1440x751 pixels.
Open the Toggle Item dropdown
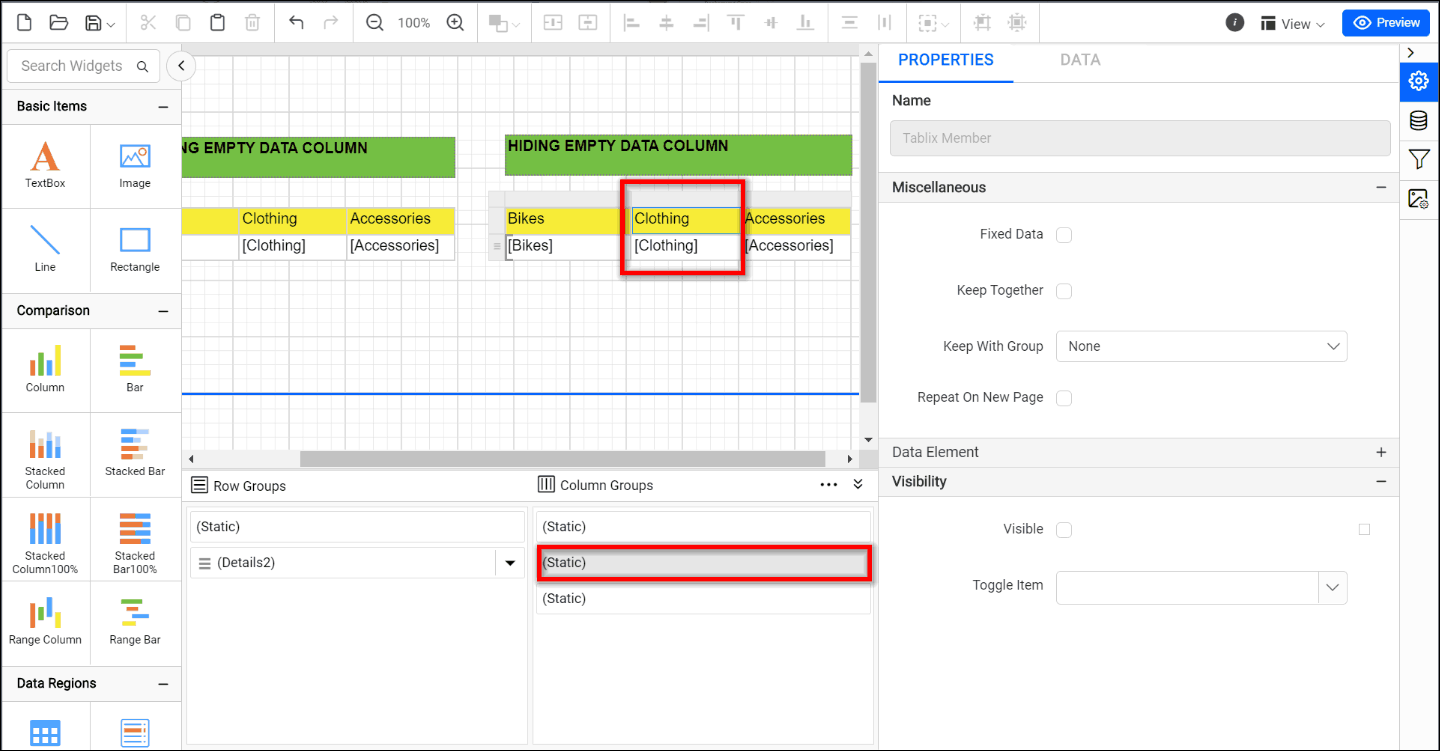coord(1332,587)
